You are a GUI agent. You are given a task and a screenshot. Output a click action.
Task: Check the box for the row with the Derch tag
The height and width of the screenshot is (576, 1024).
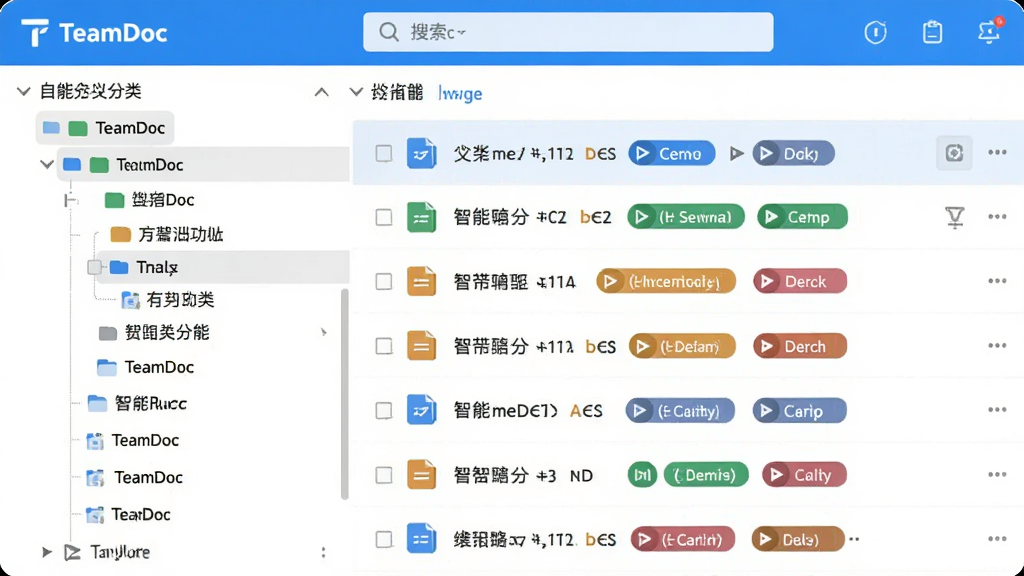coord(383,345)
